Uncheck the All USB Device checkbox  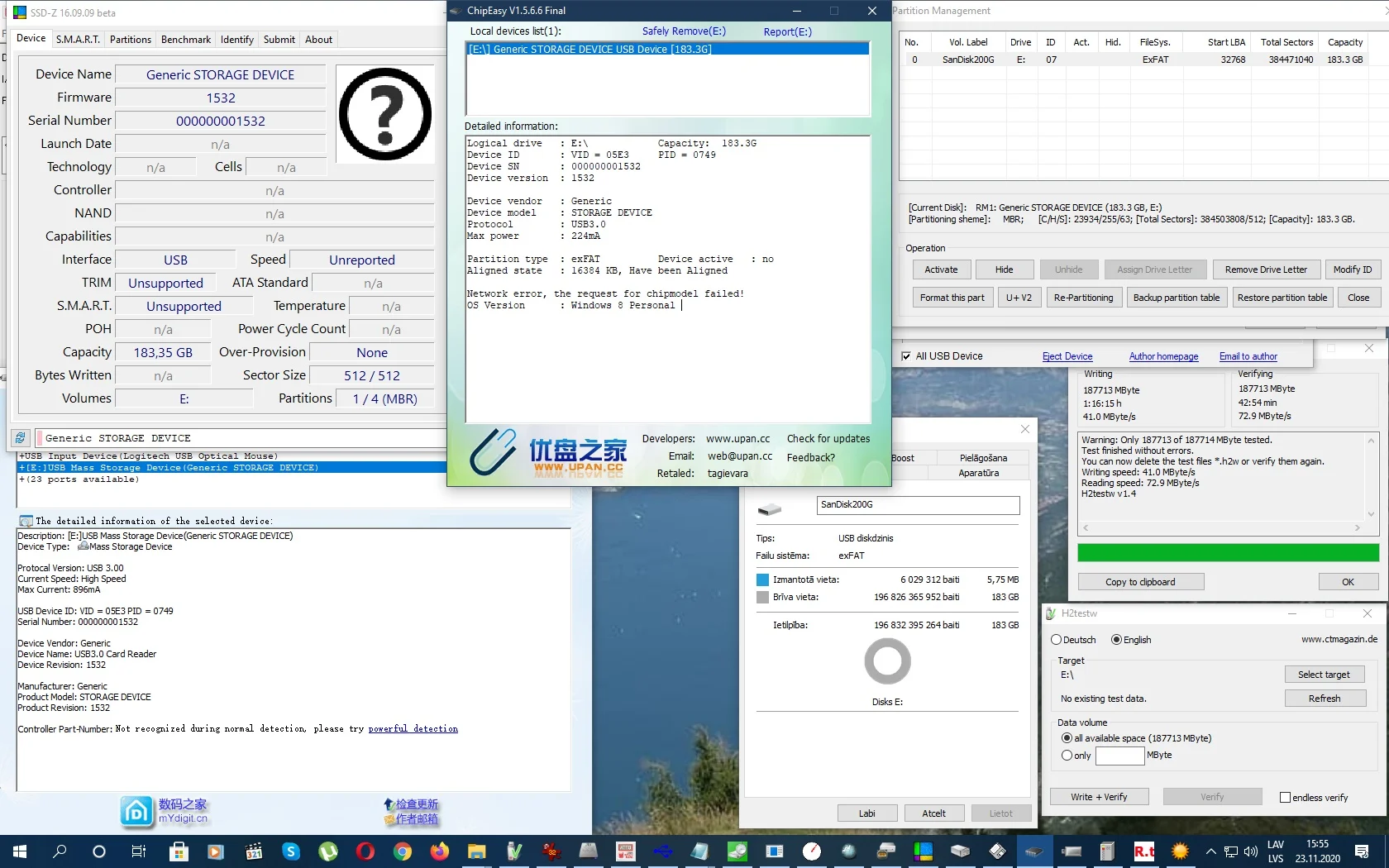click(x=906, y=356)
